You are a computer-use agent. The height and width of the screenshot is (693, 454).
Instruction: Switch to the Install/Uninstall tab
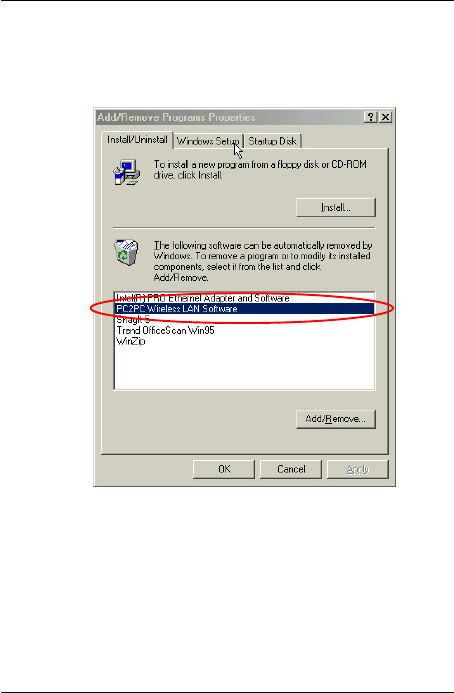(137, 140)
